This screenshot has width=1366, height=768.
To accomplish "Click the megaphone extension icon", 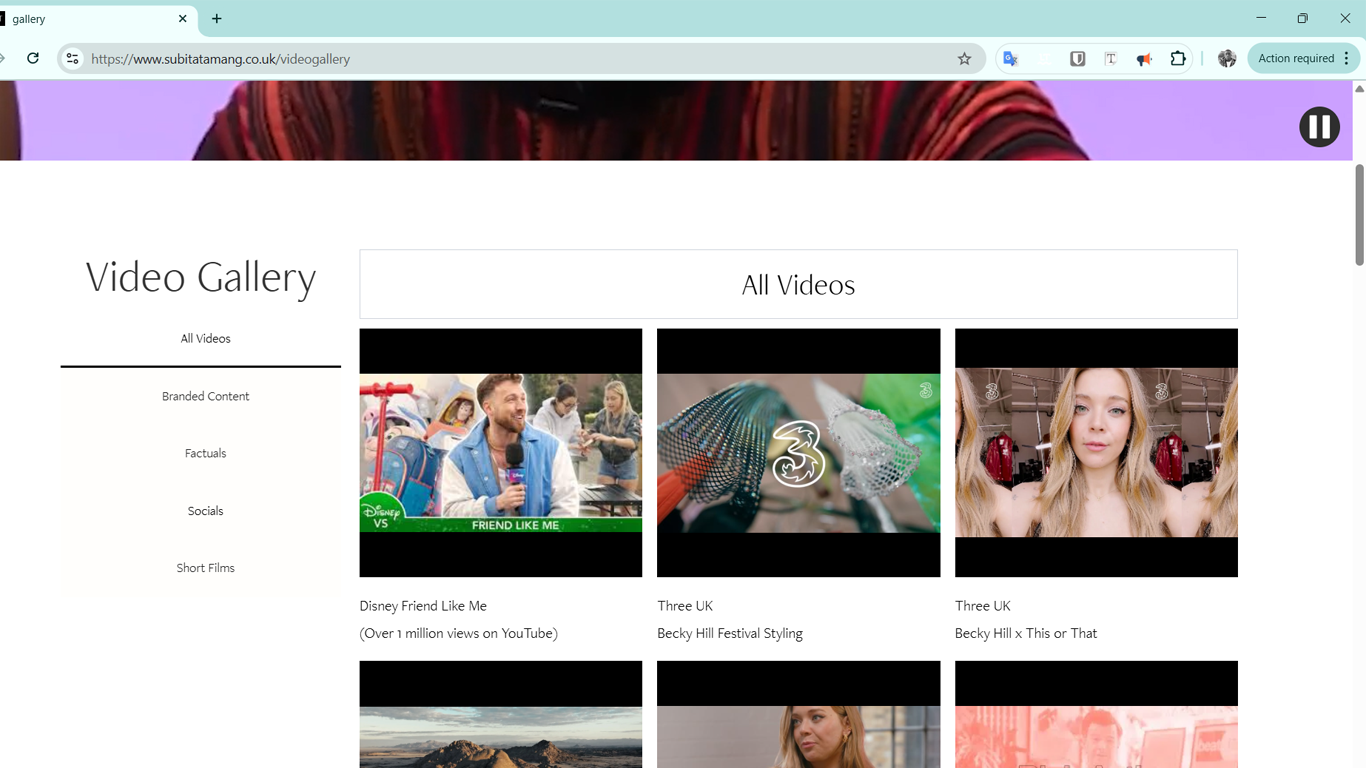I will (x=1144, y=59).
